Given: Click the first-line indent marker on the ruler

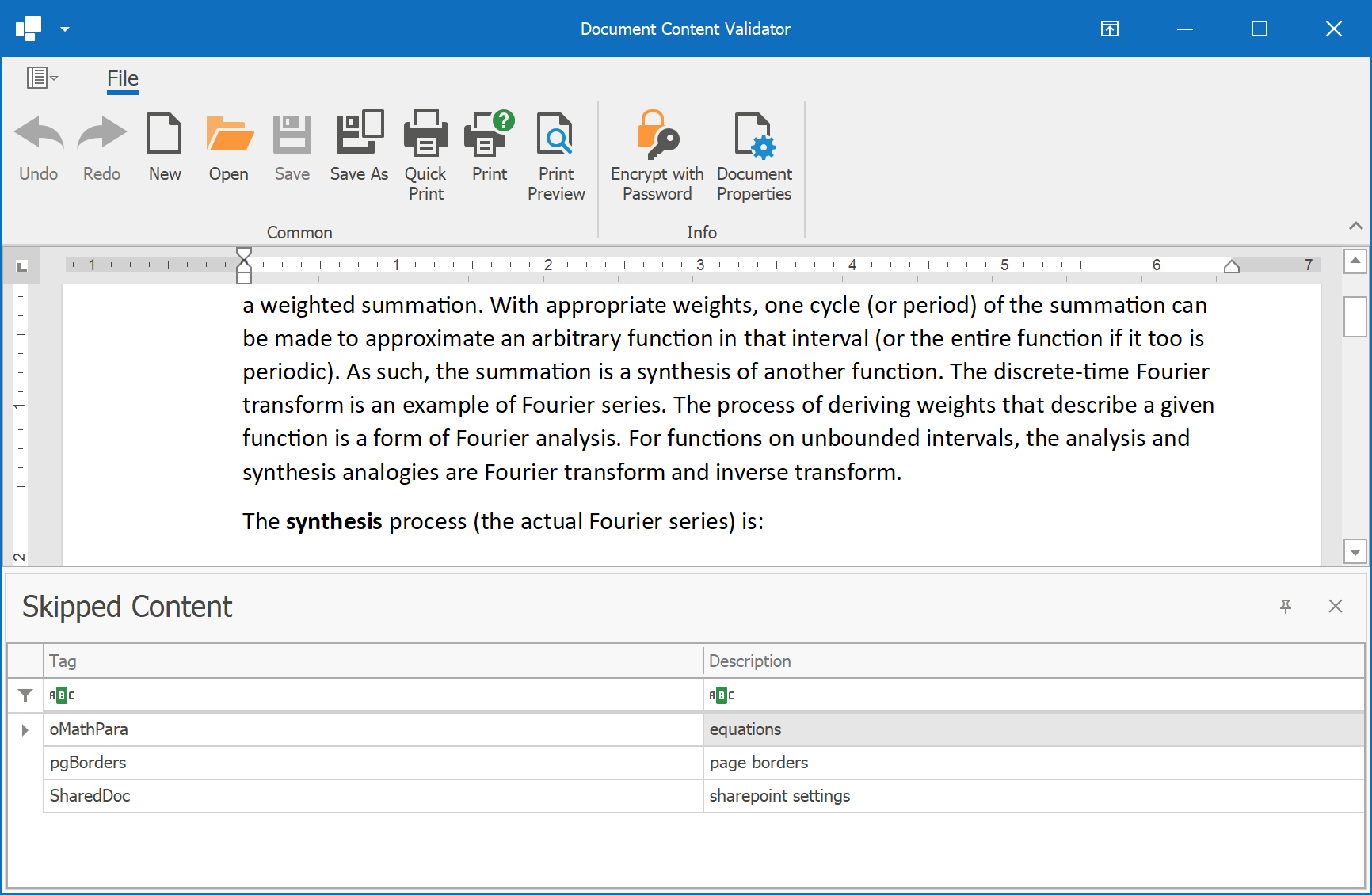Looking at the screenshot, I should pyautogui.click(x=243, y=253).
